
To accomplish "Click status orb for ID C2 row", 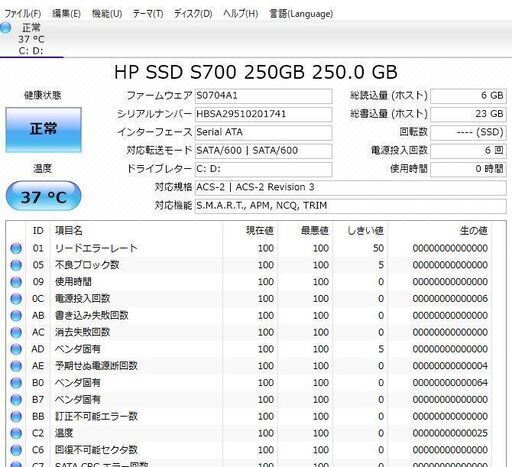I will pyautogui.click(x=16, y=433).
